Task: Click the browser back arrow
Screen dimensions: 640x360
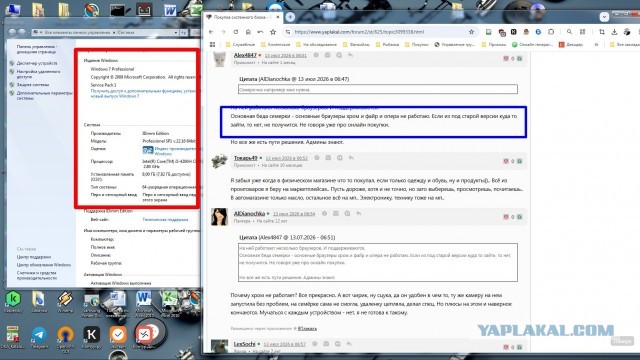Action: click(x=211, y=32)
